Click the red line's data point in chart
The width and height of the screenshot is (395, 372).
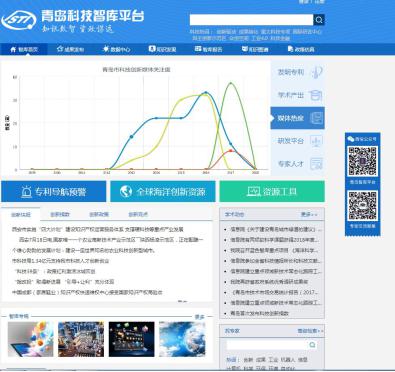pos(231,151)
